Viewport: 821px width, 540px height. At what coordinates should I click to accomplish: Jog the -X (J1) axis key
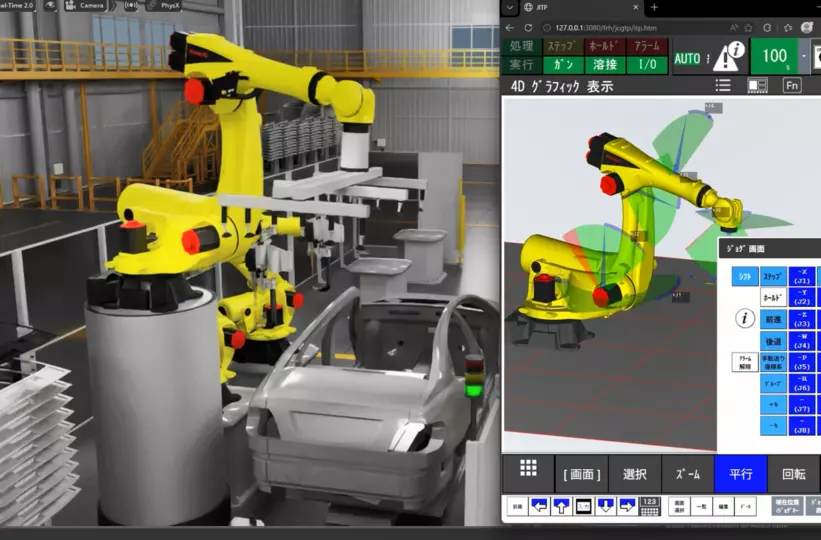[802, 276]
